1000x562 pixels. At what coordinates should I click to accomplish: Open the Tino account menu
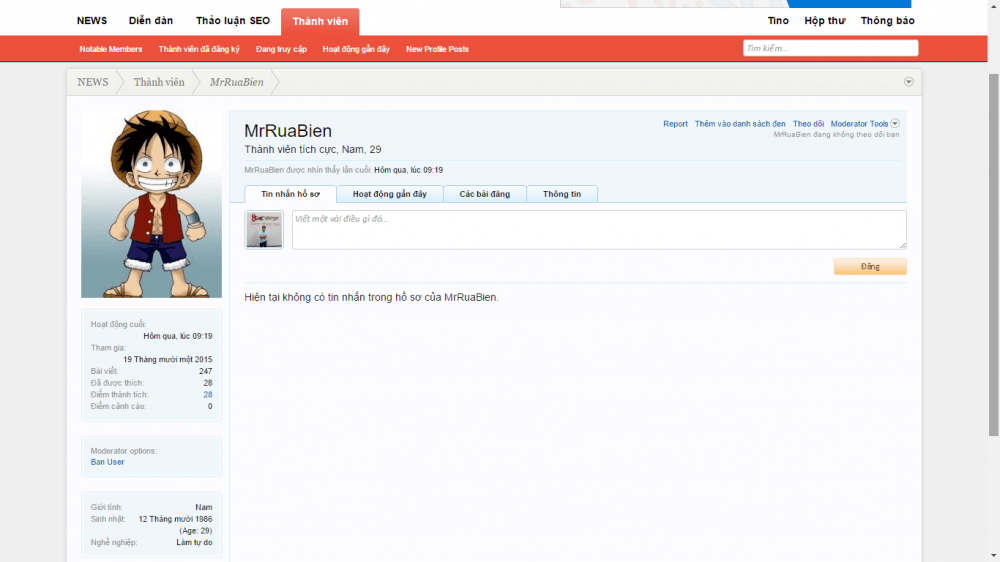[778, 21]
